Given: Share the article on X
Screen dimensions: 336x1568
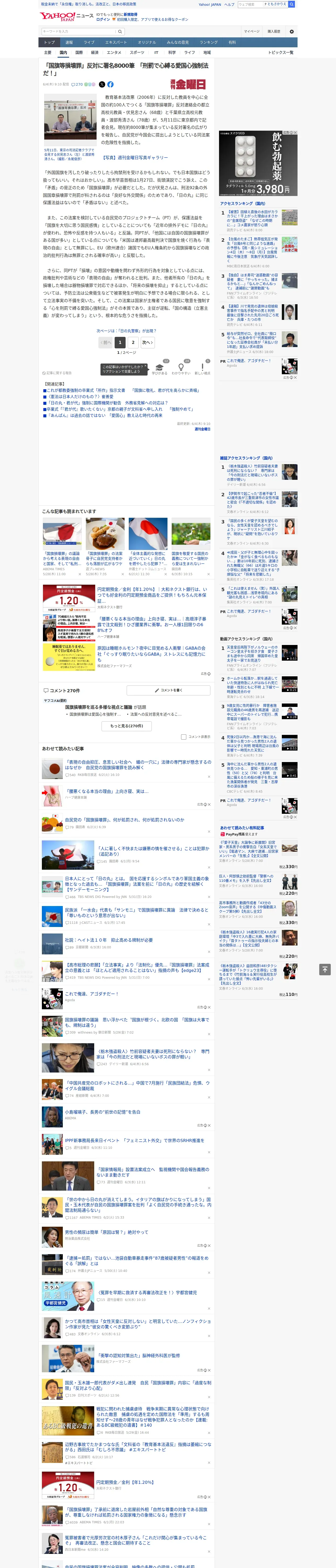Looking at the screenshot, I should 102,85.
